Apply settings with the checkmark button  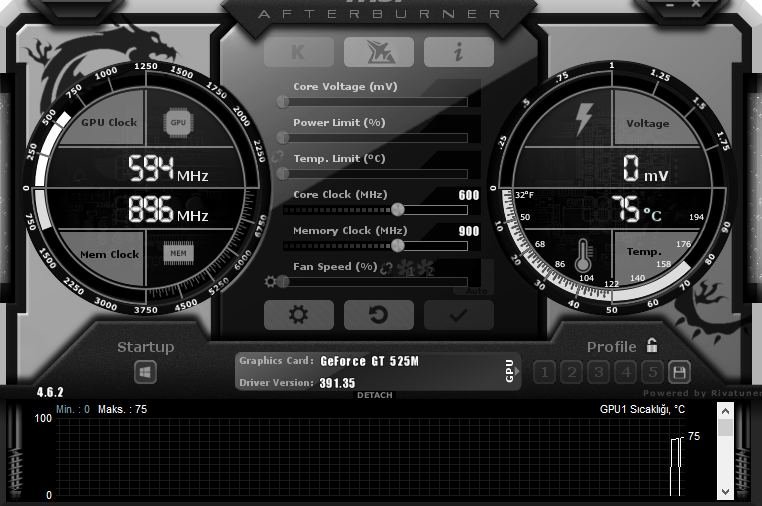coord(458,315)
